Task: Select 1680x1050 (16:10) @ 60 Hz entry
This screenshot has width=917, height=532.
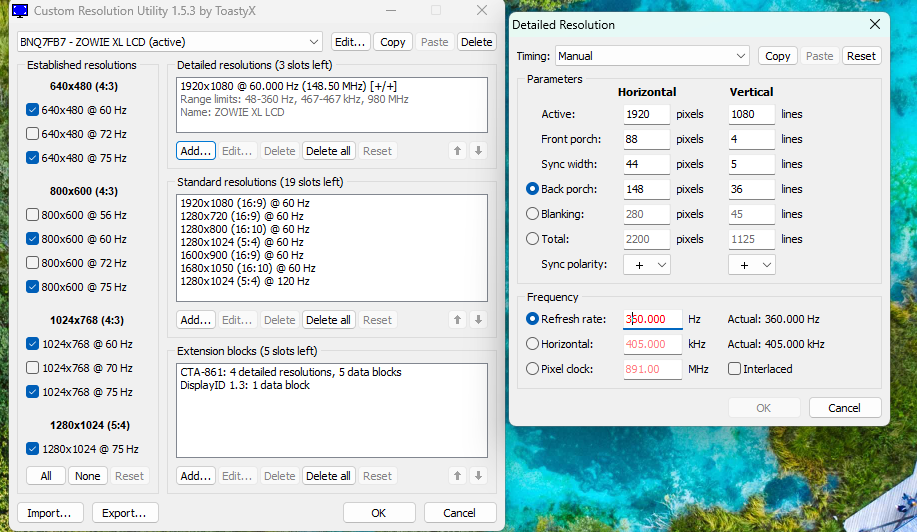Action: click(247, 268)
